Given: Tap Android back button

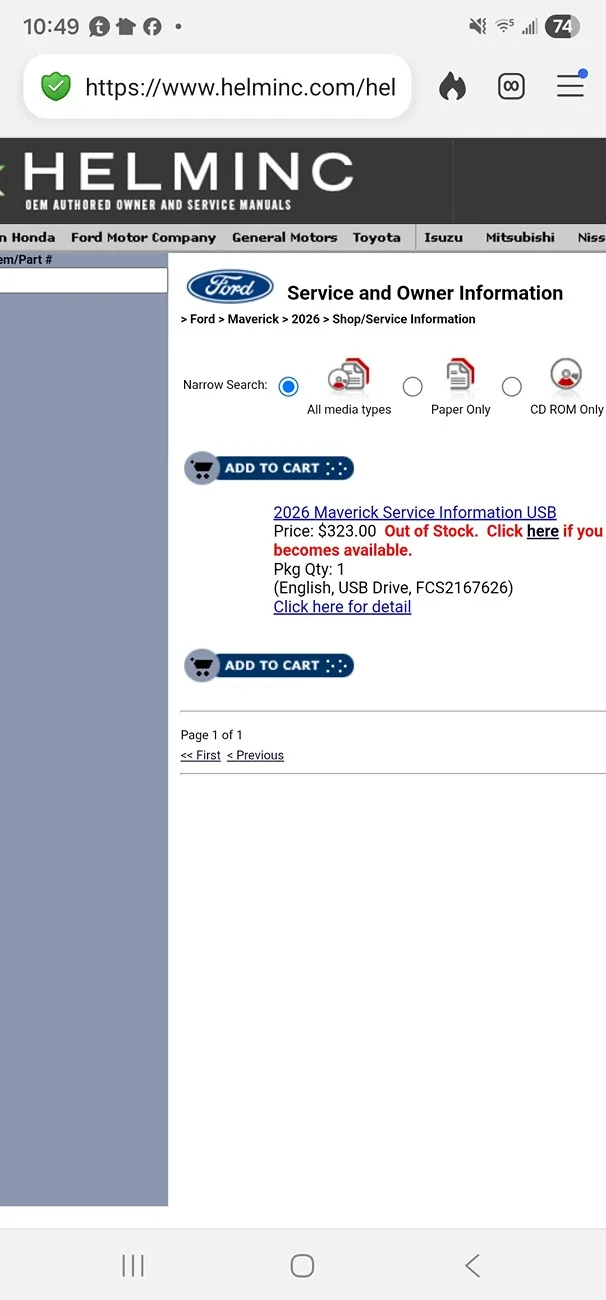Looking at the screenshot, I should pos(472,1266).
